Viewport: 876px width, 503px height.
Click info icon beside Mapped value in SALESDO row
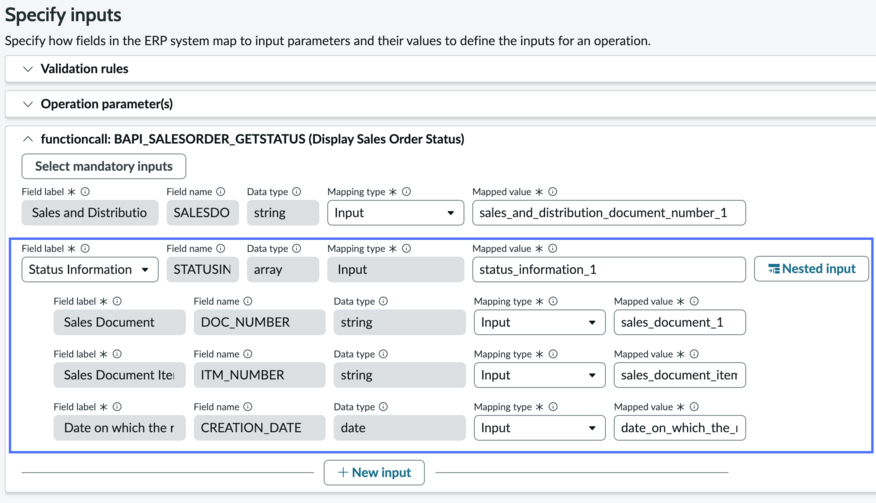coord(553,192)
